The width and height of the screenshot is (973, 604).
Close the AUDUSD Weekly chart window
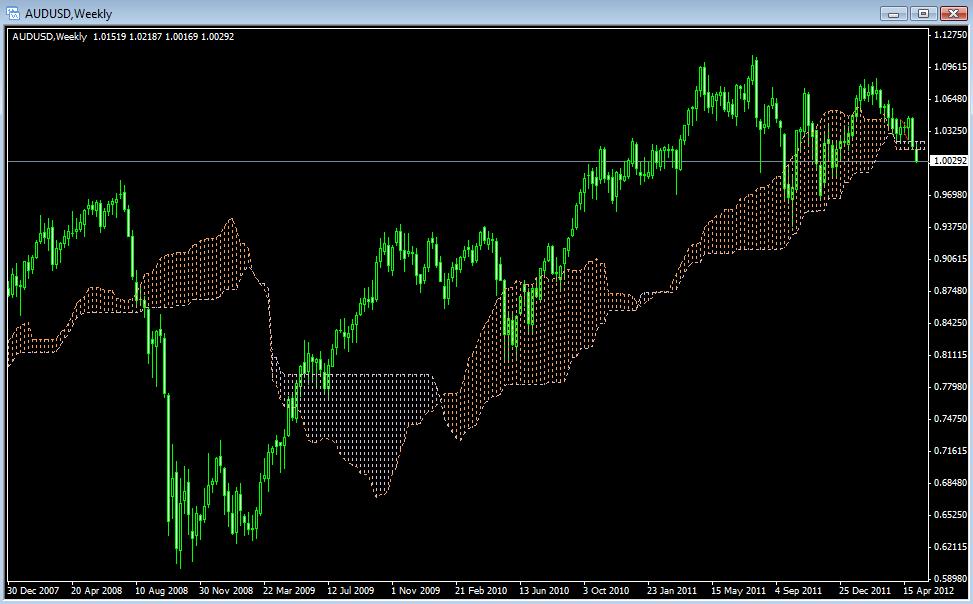tap(953, 14)
